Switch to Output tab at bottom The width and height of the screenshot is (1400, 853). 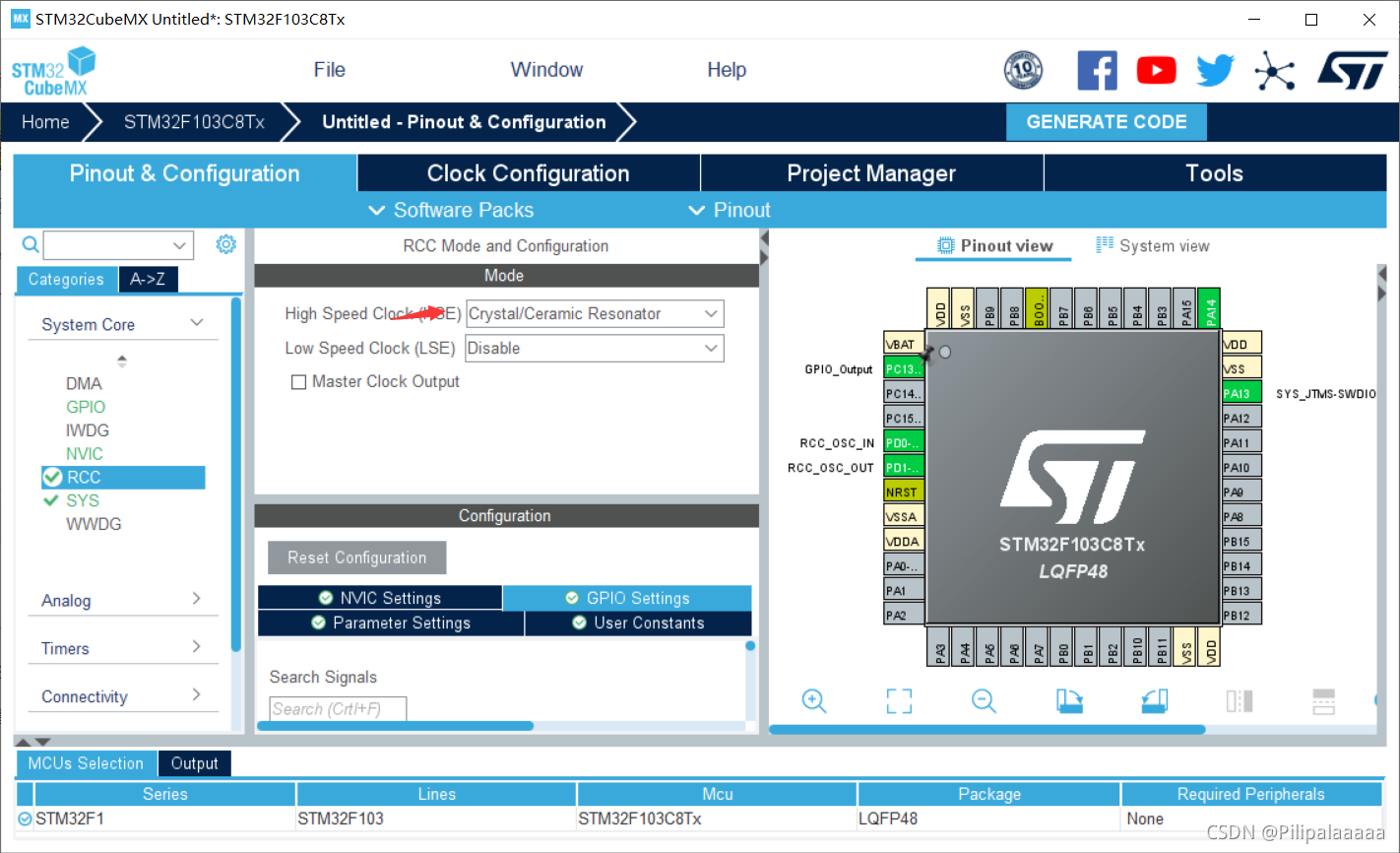(x=195, y=763)
